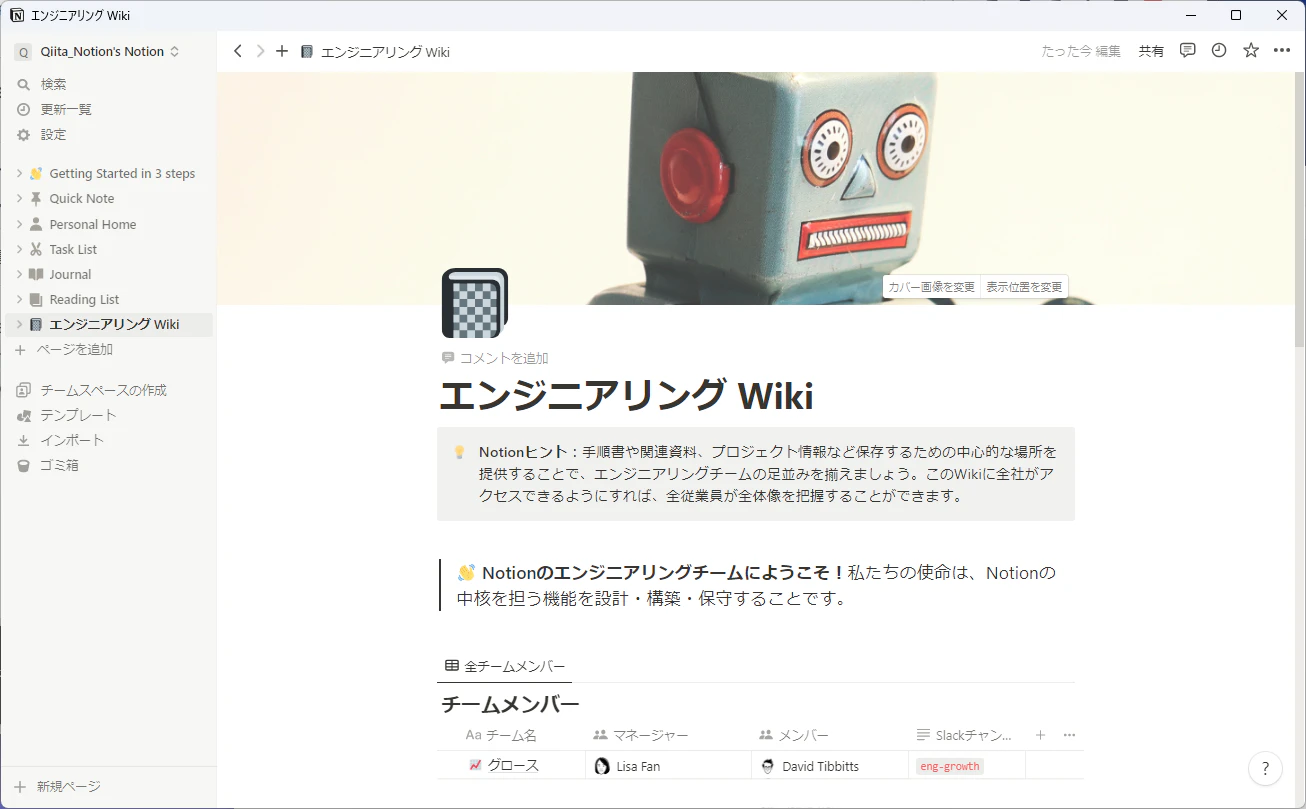Go back with the left arrow icon
Image resolution: width=1306 pixels, height=809 pixels.
click(237, 51)
